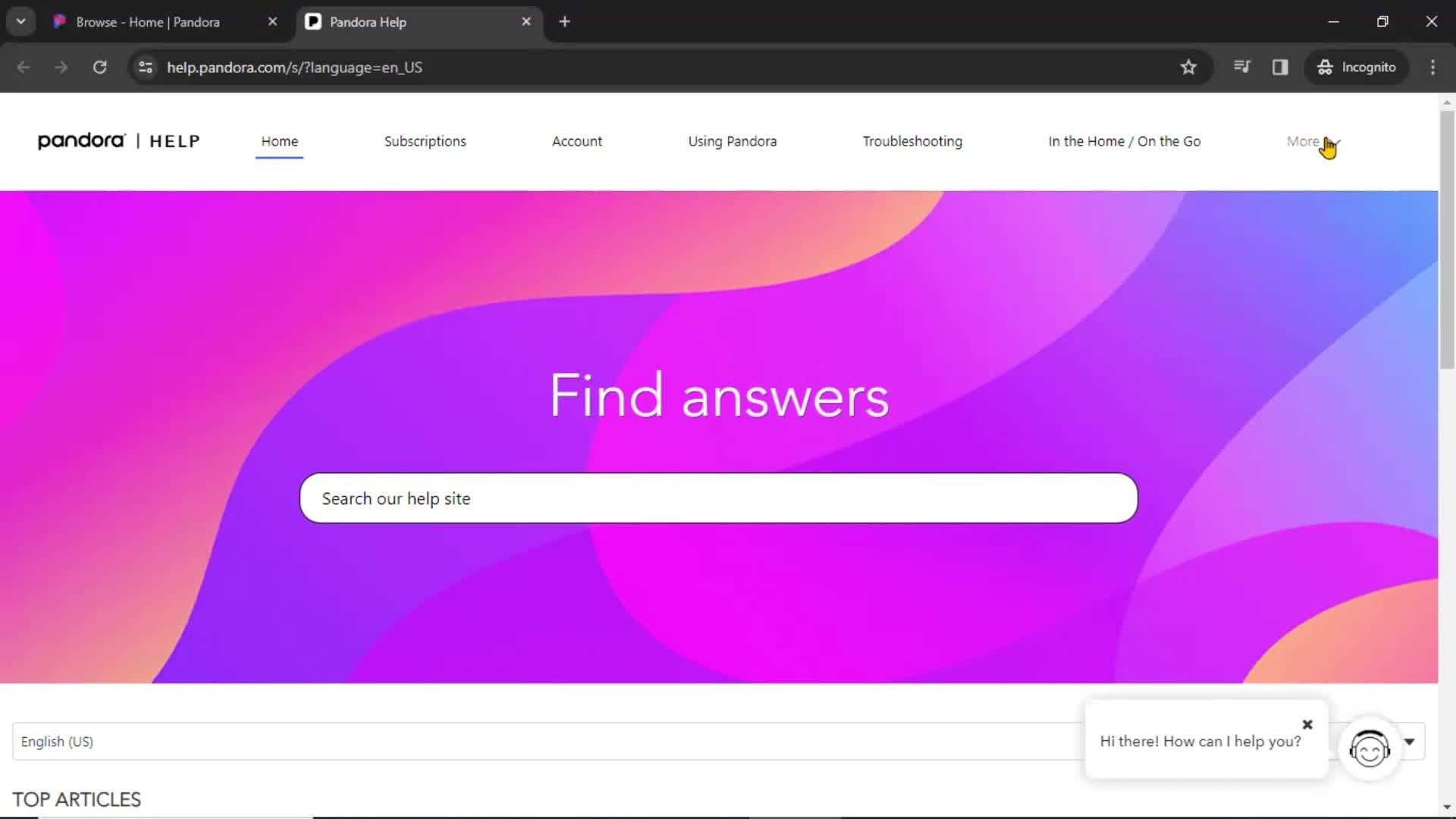Click the back navigation arrow icon

pos(24,67)
